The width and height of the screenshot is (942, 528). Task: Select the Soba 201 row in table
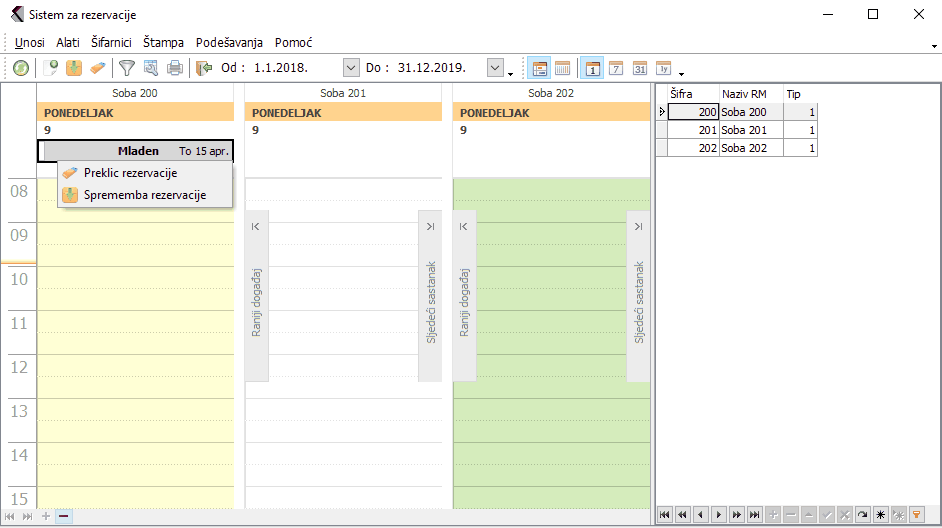click(x=744, y=130)
